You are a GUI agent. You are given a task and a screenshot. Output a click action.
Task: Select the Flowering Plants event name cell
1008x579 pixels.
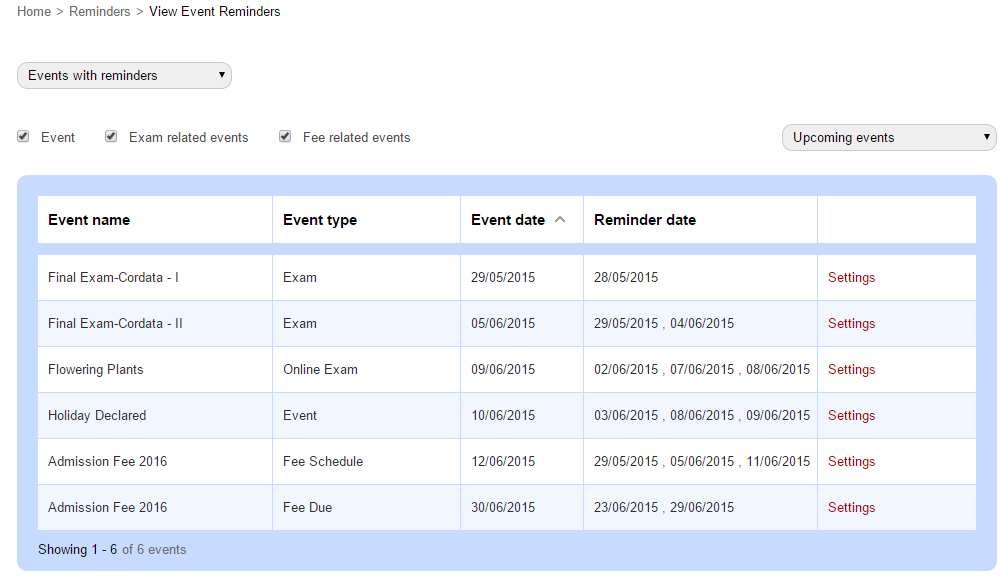pyautogui.click(x=155, y=370)
